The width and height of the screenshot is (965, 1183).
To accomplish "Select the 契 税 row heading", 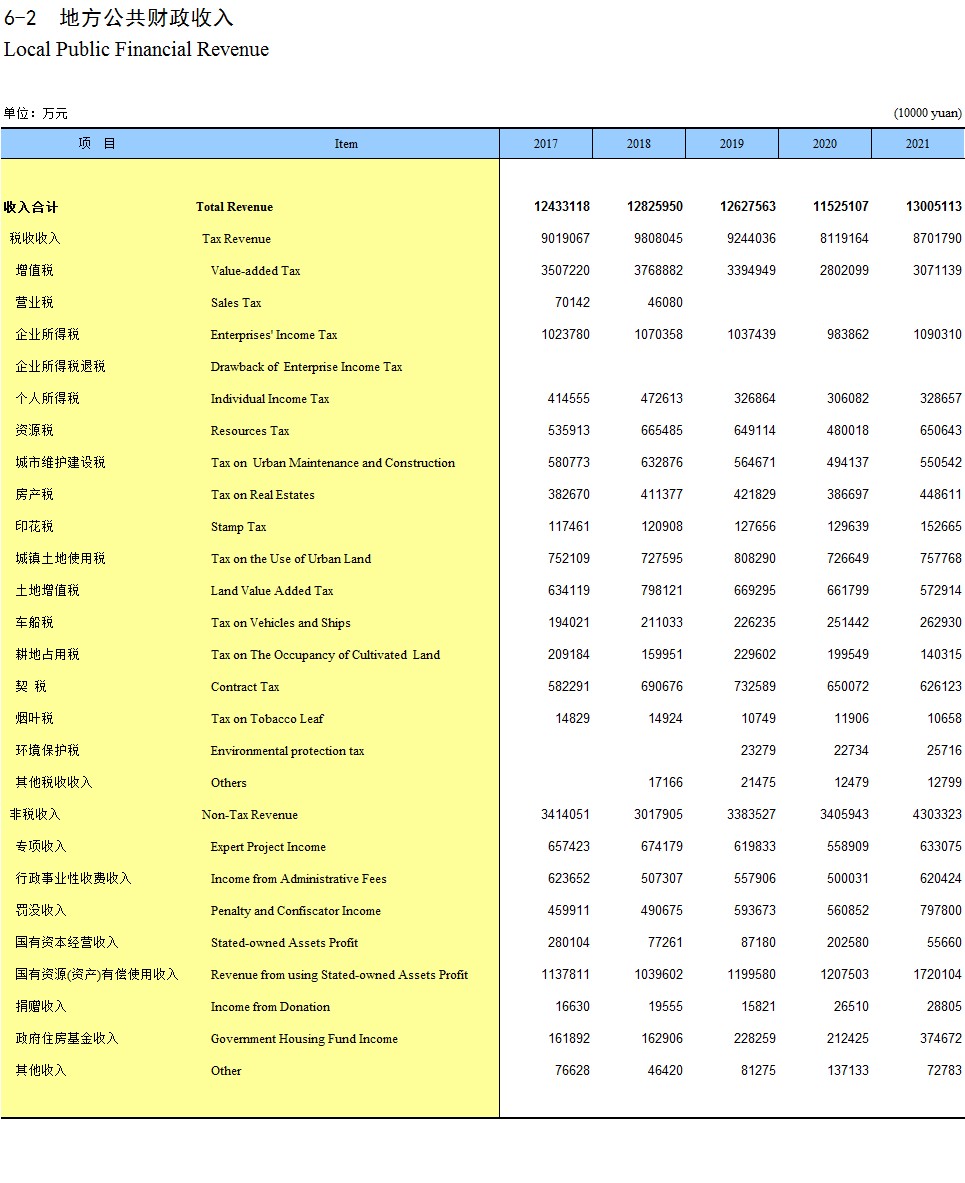I will pos(31,687).
